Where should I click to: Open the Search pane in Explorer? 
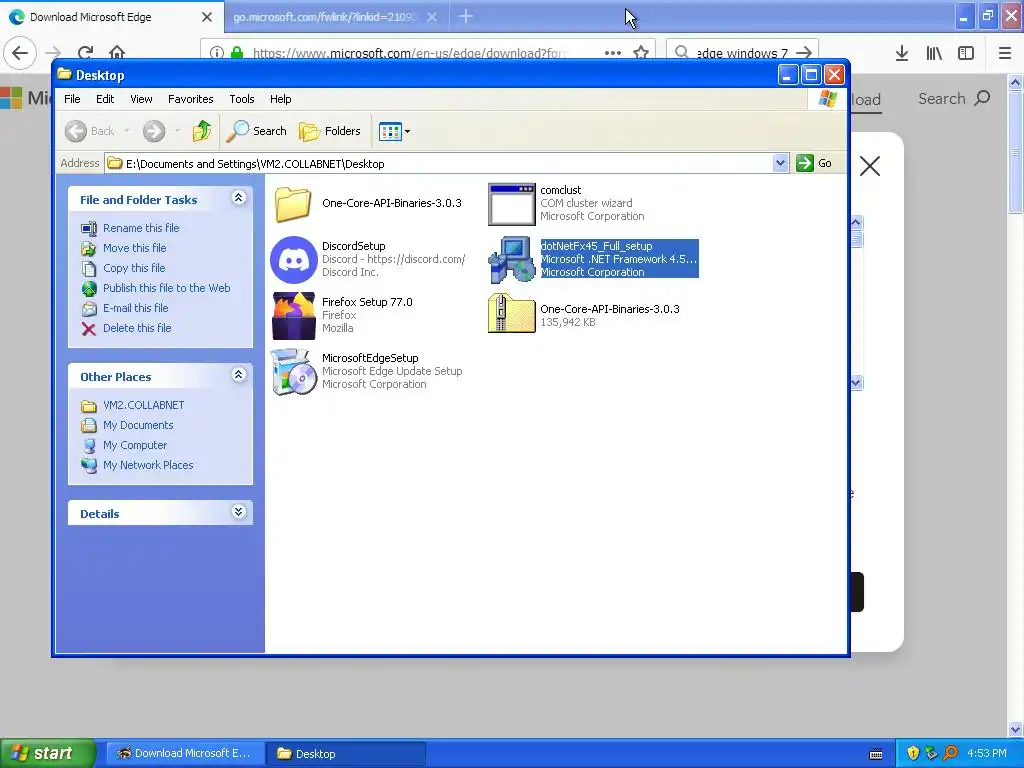[x=257, y=131]
